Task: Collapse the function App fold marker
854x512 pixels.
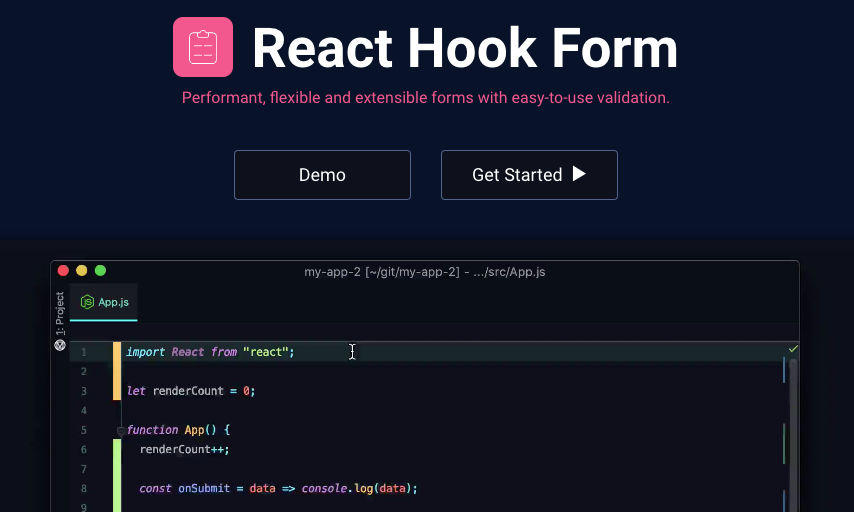Action: [x=121, y=431]
